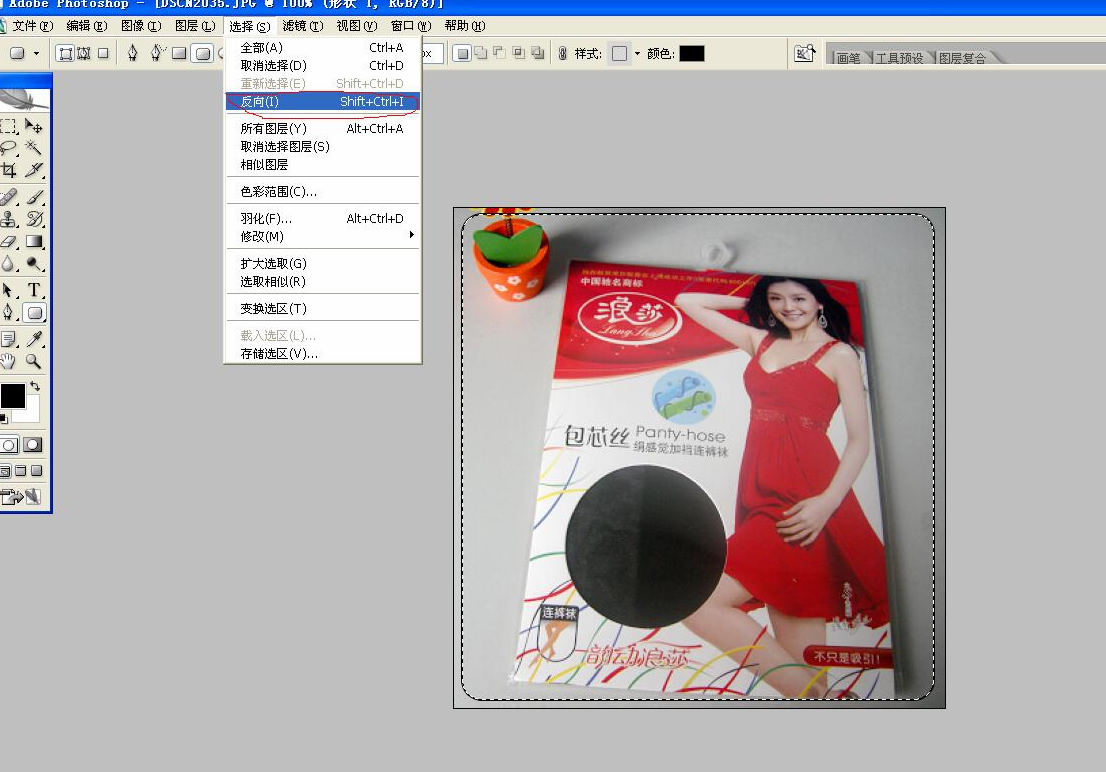The width and height of the screenshot is (1106, 772).
Task: Open the Style picker dropdown arrow
Action: (x=637, y=54)
